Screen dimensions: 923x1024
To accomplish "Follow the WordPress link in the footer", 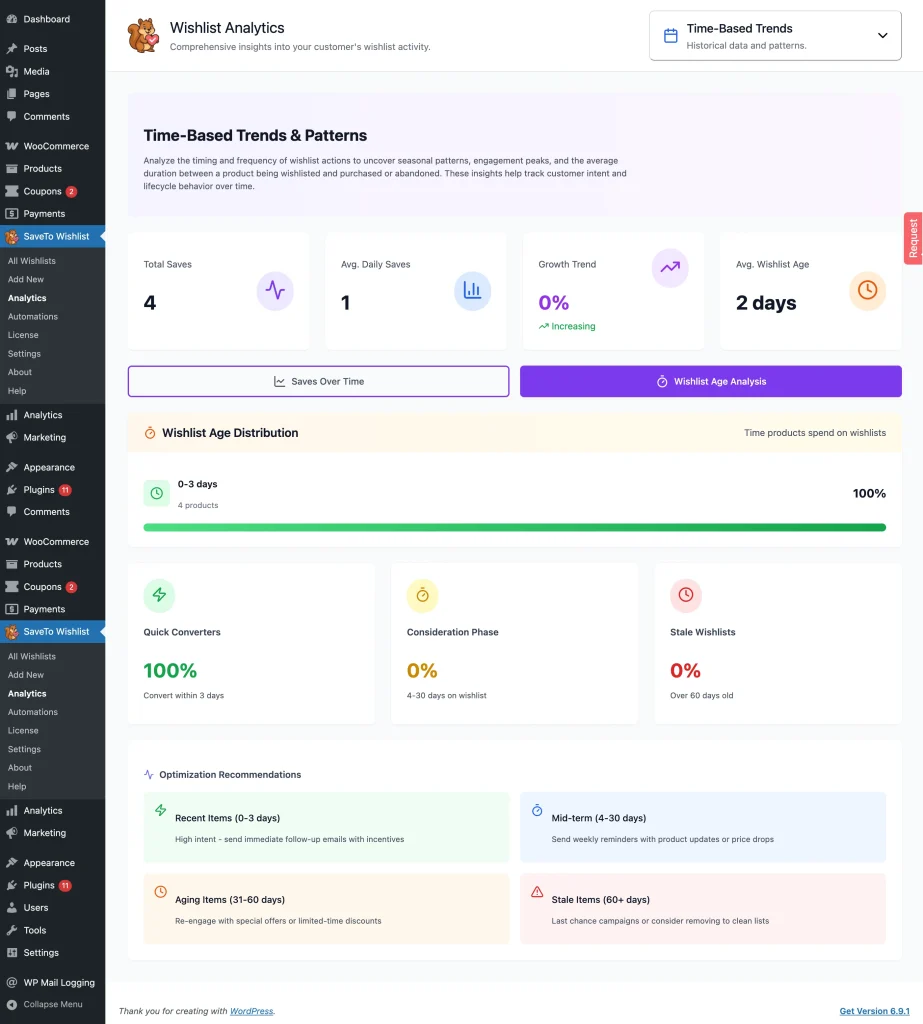I will pos(251,1011).
